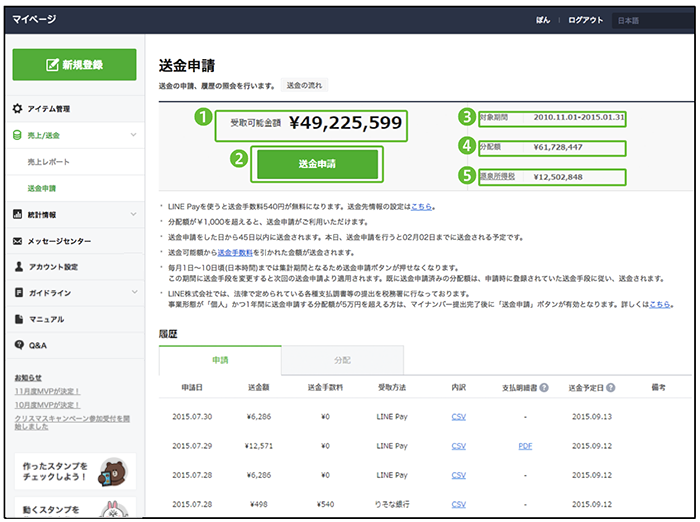
Task: Click the 受取方法 column header
Action: pyautogui.click(x=392, y=388)
